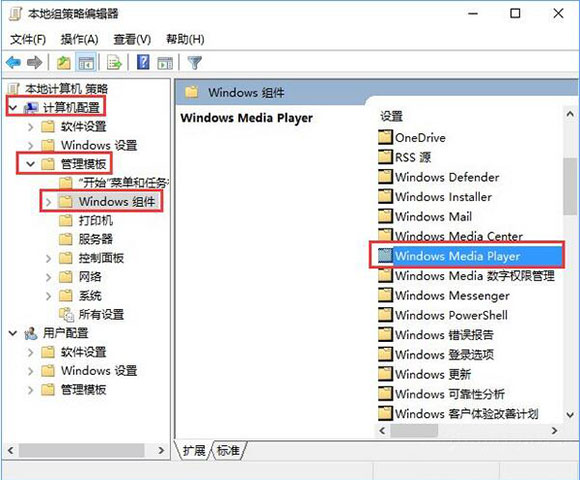Click settings list horizontal scroll left arrow

[x=383, y=430]
